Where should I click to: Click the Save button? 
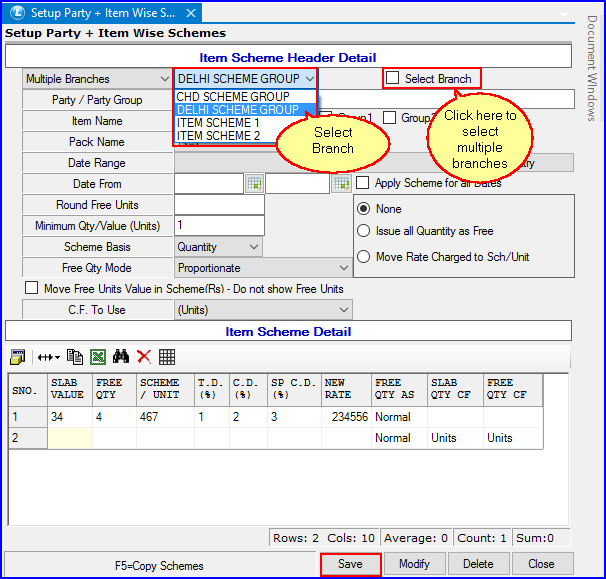[x=351, y=564]
